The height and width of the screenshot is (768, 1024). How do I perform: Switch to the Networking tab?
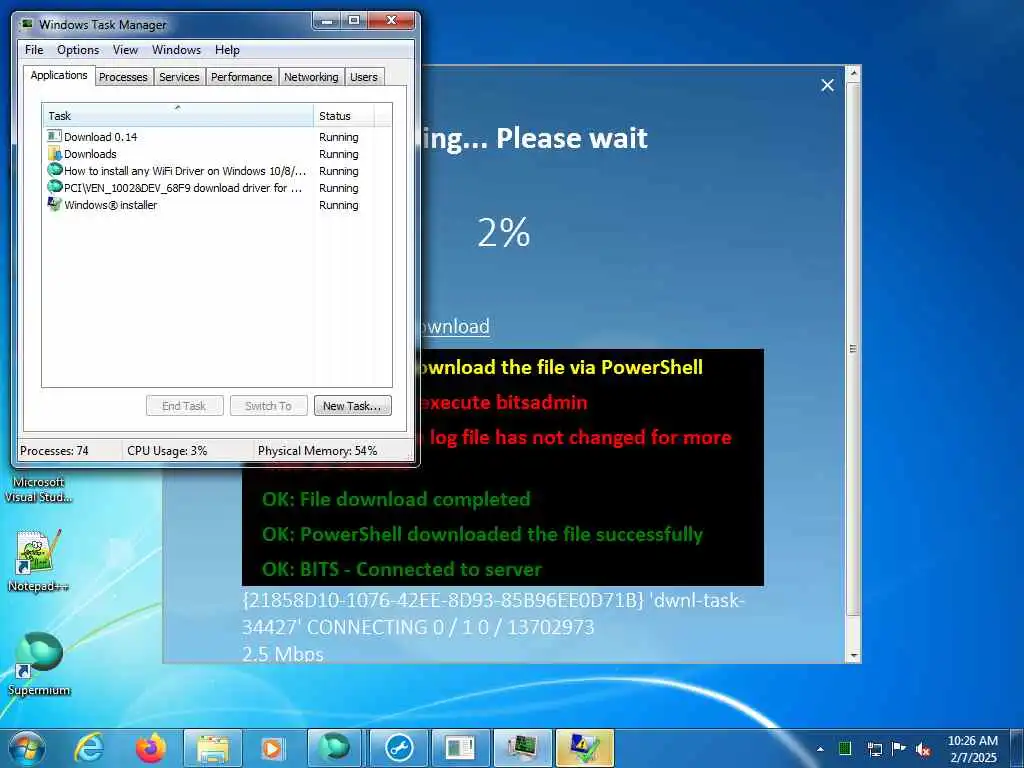311,77
